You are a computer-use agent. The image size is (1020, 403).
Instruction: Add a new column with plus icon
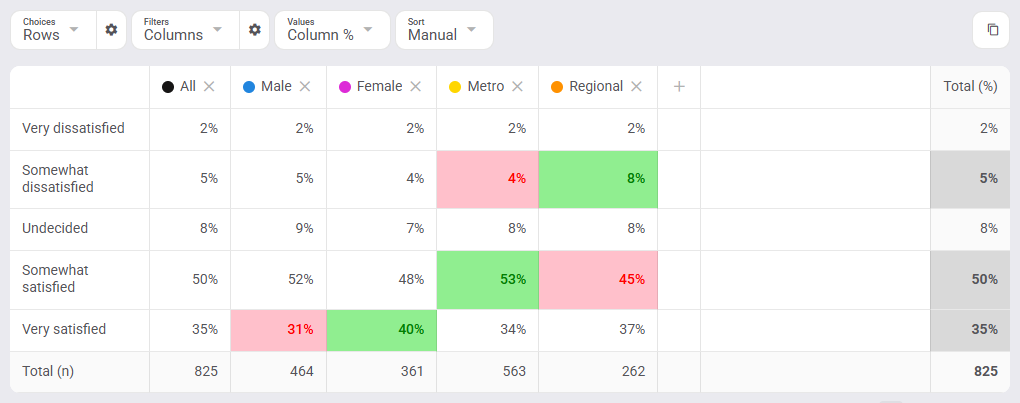[679, 86]
